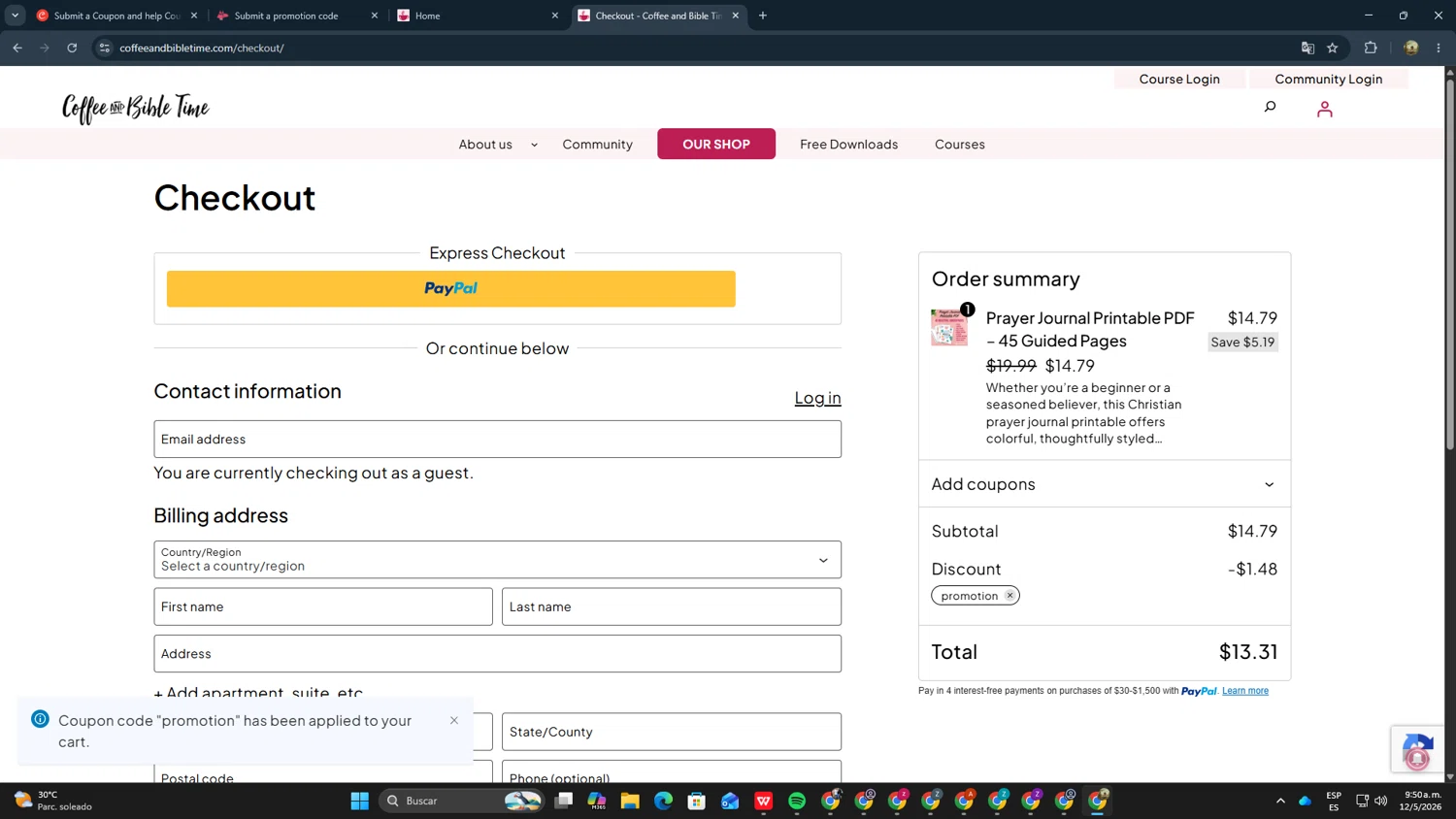Image resolution: width=1456 pixels, height=819 pixels.
Task: Click the info icon in coupon notification
Action: click(x=40, y=719)
